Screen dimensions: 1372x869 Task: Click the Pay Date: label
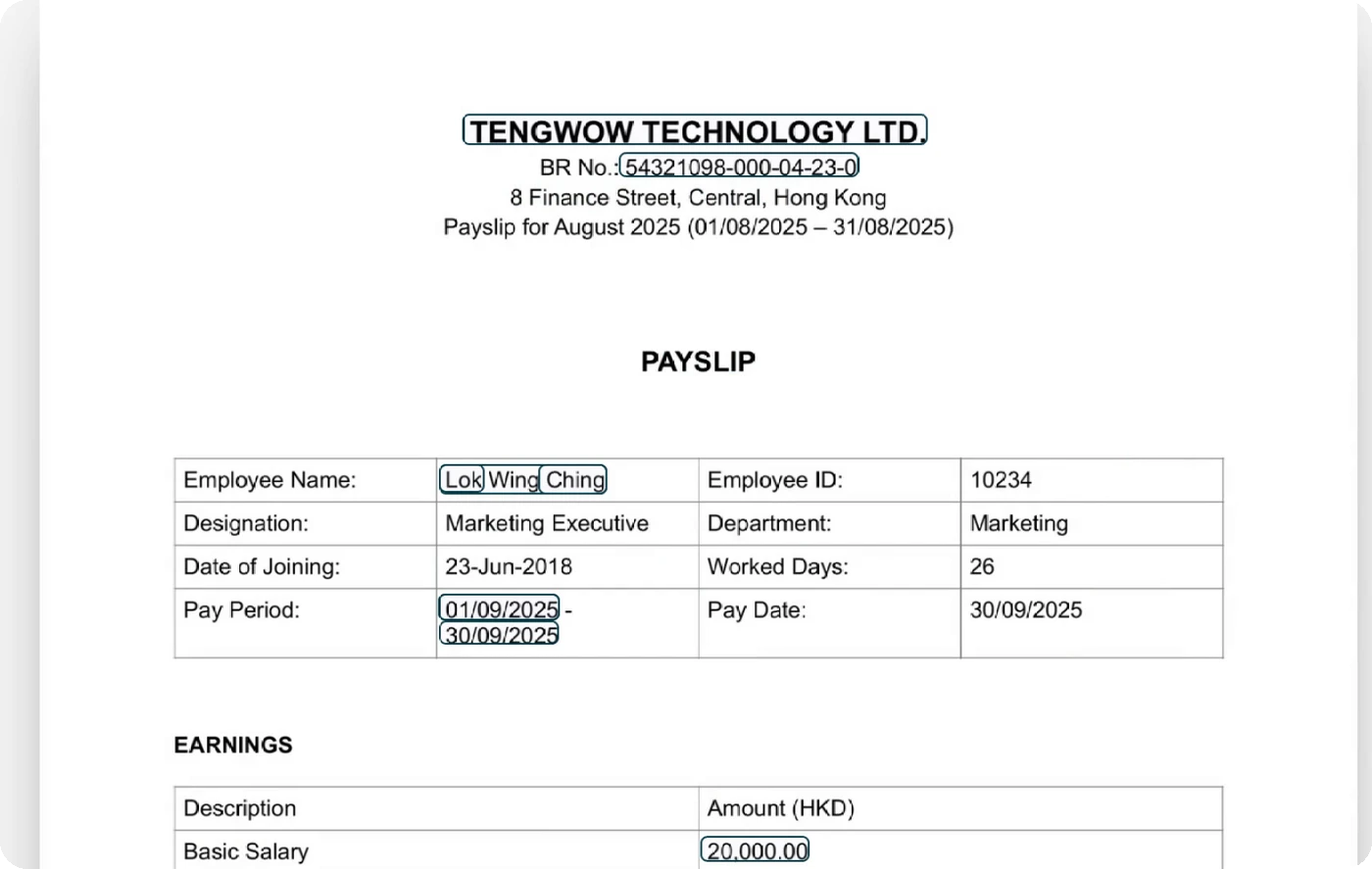pyautogui.click(x=757, y=609)
